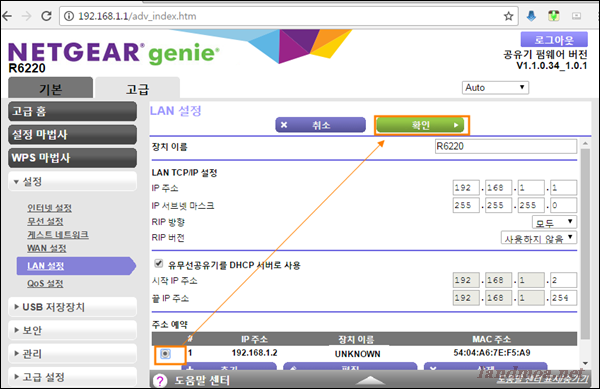
Task: Expand the 고급 설정 section
Action: [72, 377]
